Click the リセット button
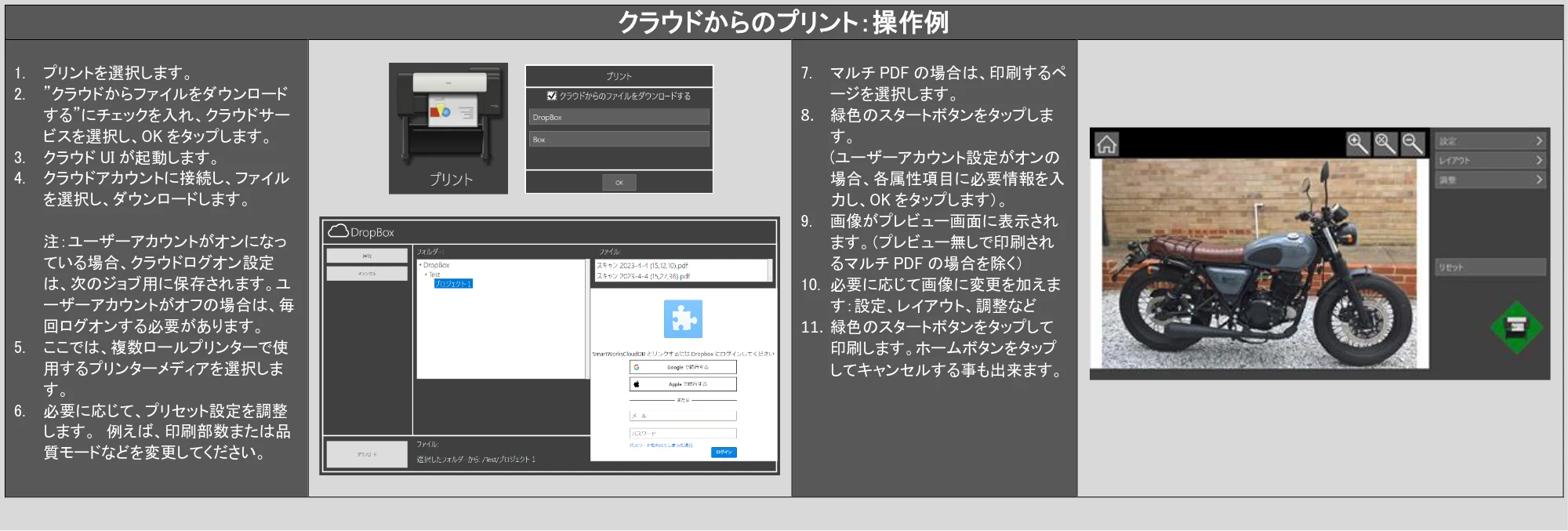 coord(1490,267)
